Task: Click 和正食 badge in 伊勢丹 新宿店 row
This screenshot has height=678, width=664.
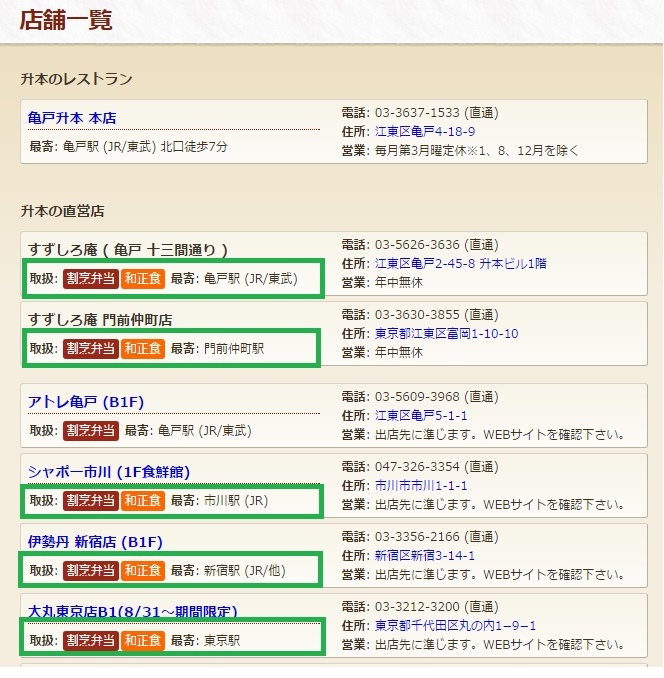Action: click(143, 571)
